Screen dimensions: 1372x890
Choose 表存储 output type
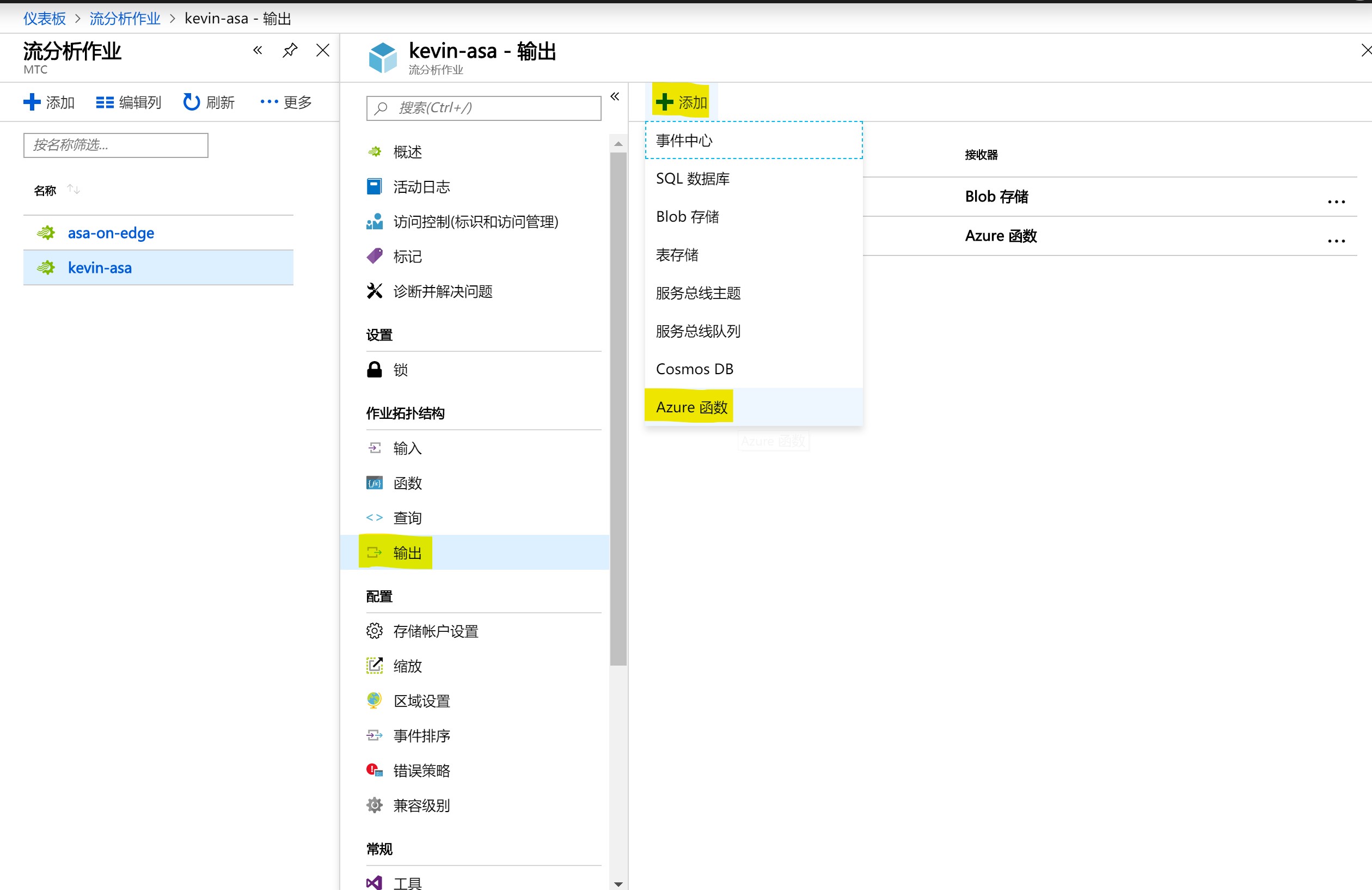[x=754, y=255]
